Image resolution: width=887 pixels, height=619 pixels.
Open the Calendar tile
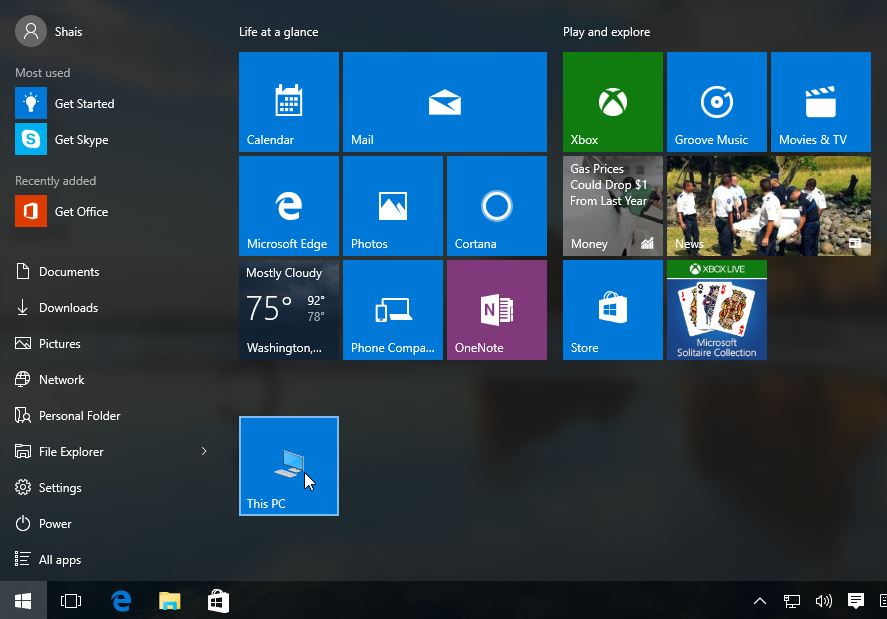point(288,100)
